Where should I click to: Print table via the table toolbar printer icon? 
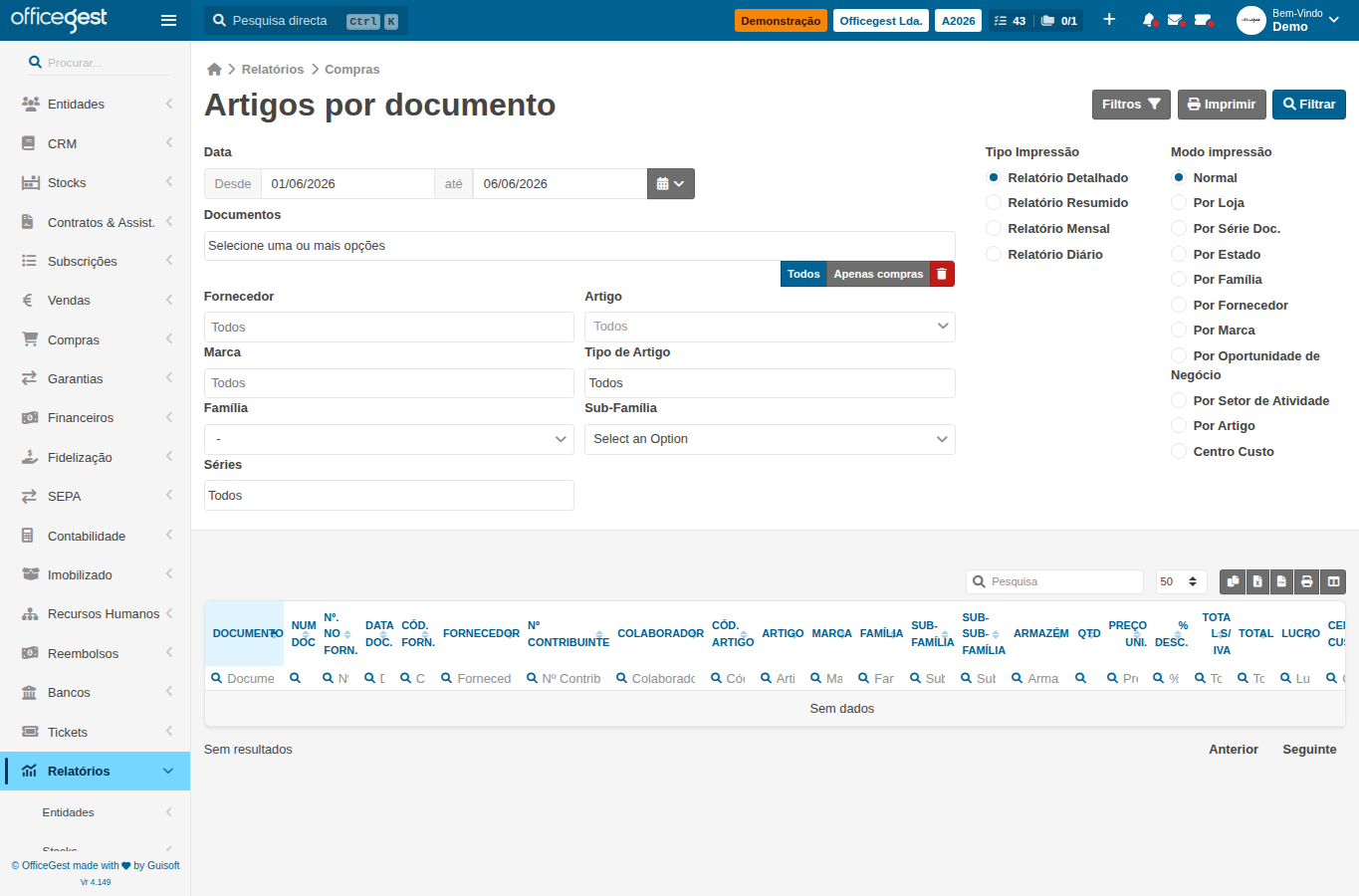click(1307, 581)
